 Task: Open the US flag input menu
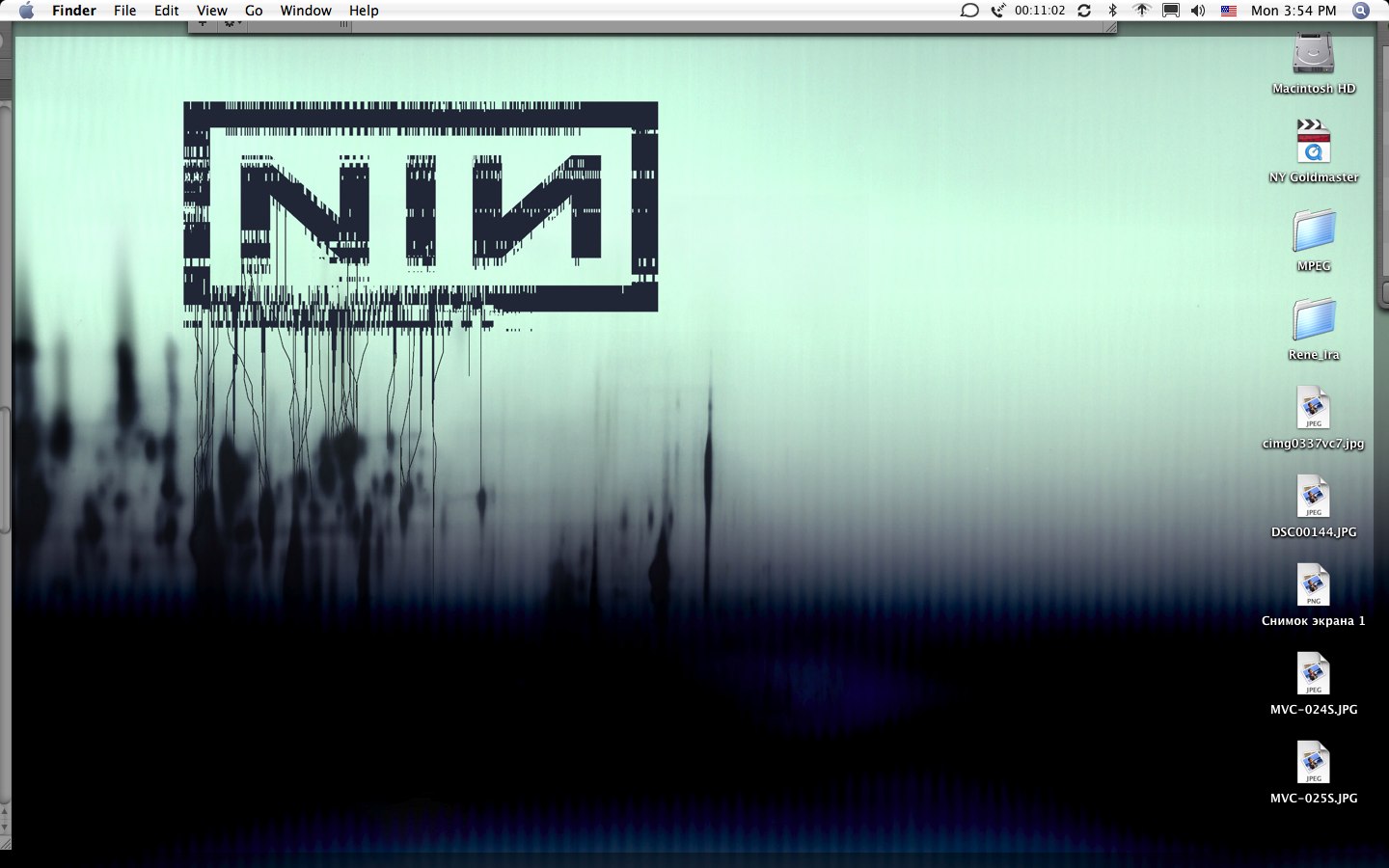click(x=1229, y=11)
